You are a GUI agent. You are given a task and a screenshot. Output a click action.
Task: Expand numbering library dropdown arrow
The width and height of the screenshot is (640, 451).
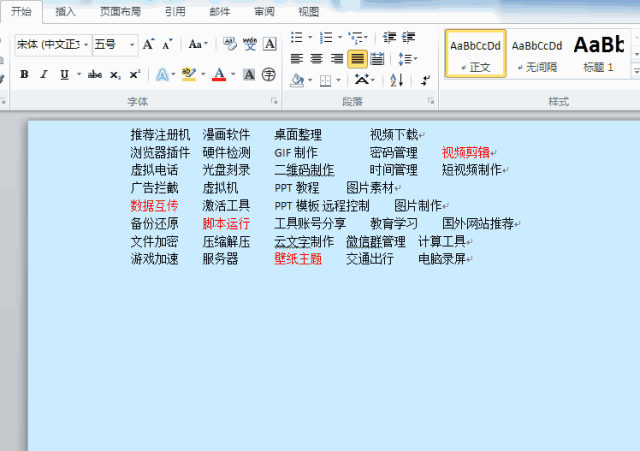[x=340, y=37]
